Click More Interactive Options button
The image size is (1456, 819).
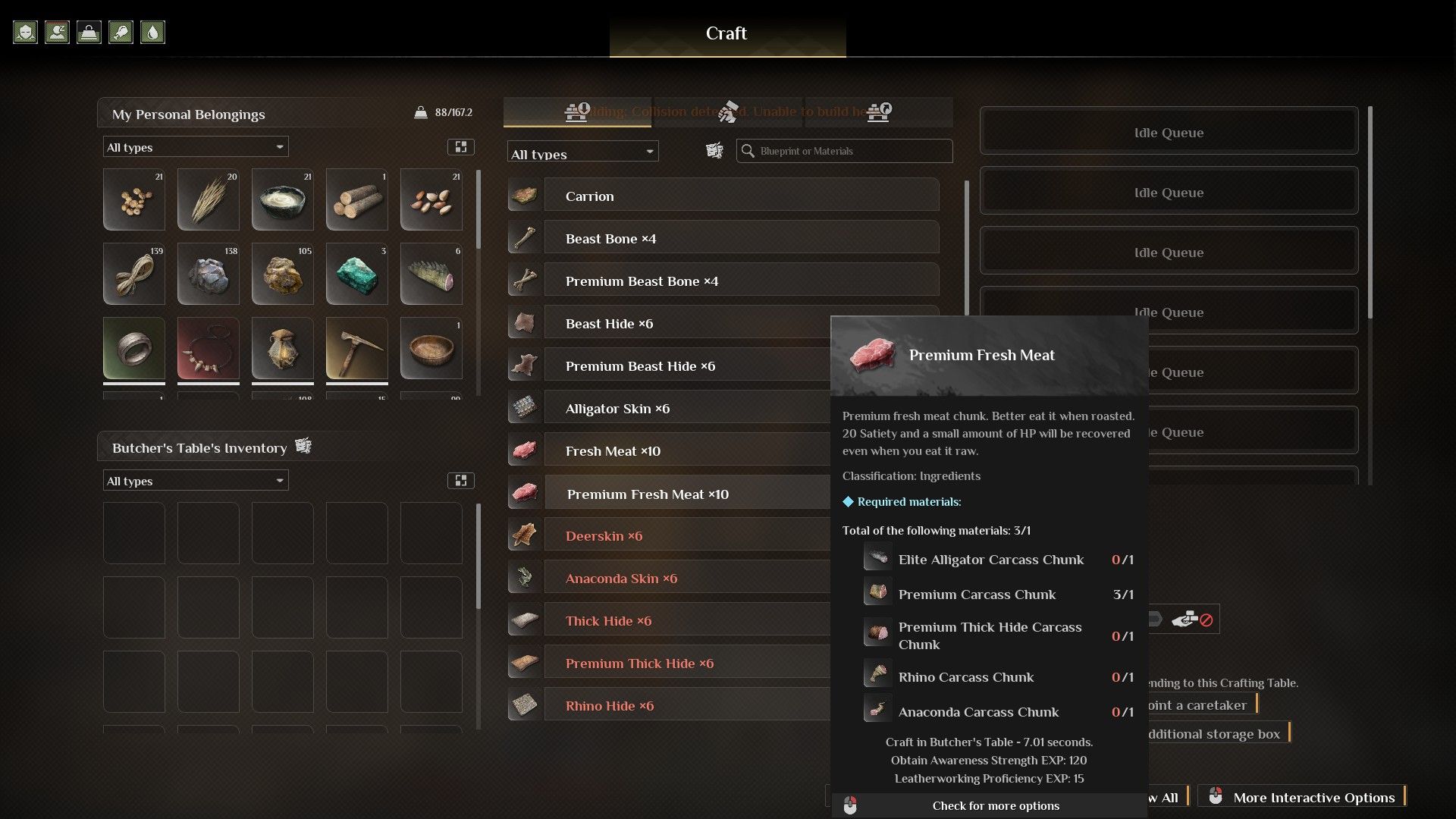1302,796
